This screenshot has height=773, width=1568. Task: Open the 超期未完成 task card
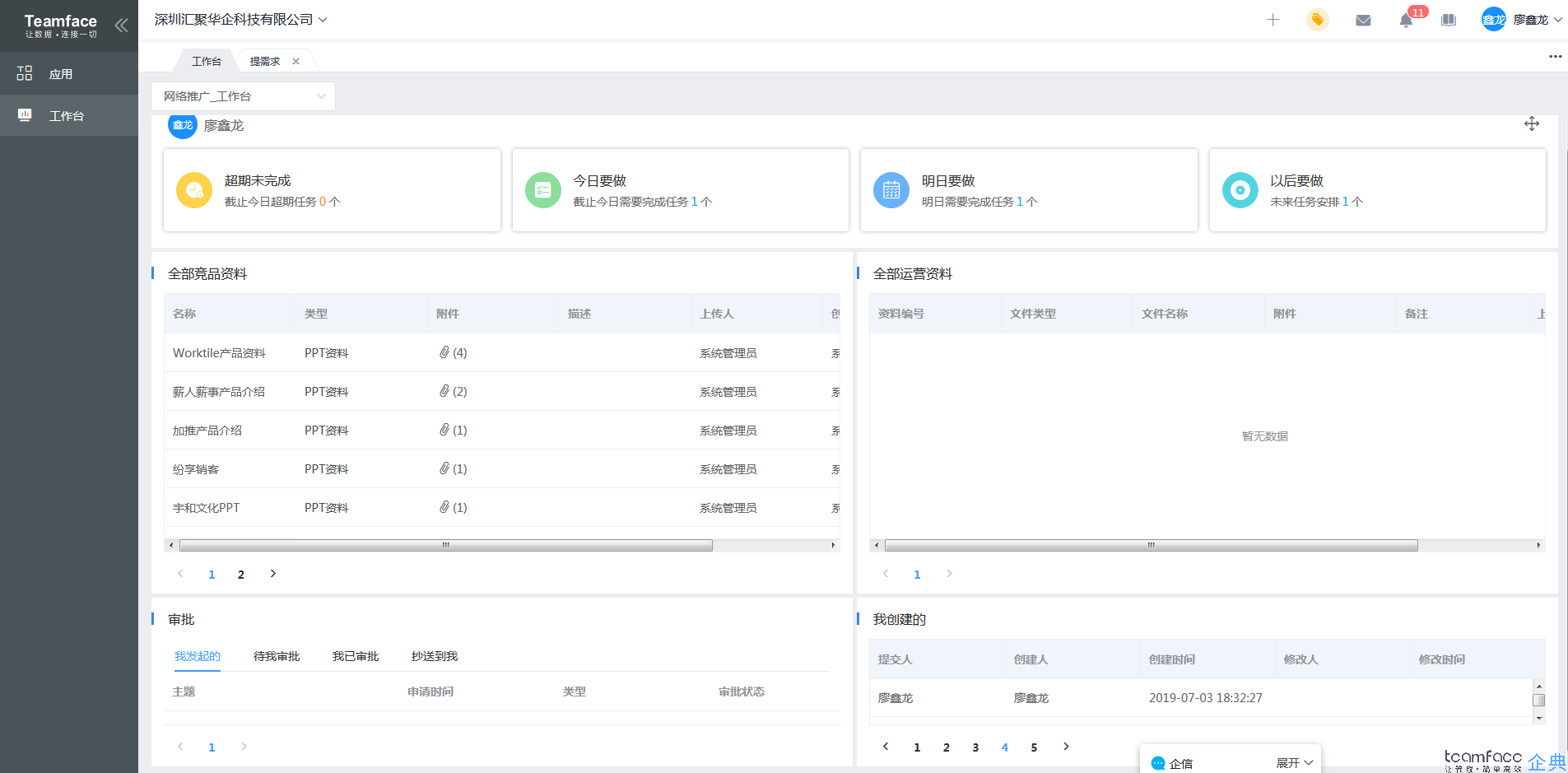332,190
